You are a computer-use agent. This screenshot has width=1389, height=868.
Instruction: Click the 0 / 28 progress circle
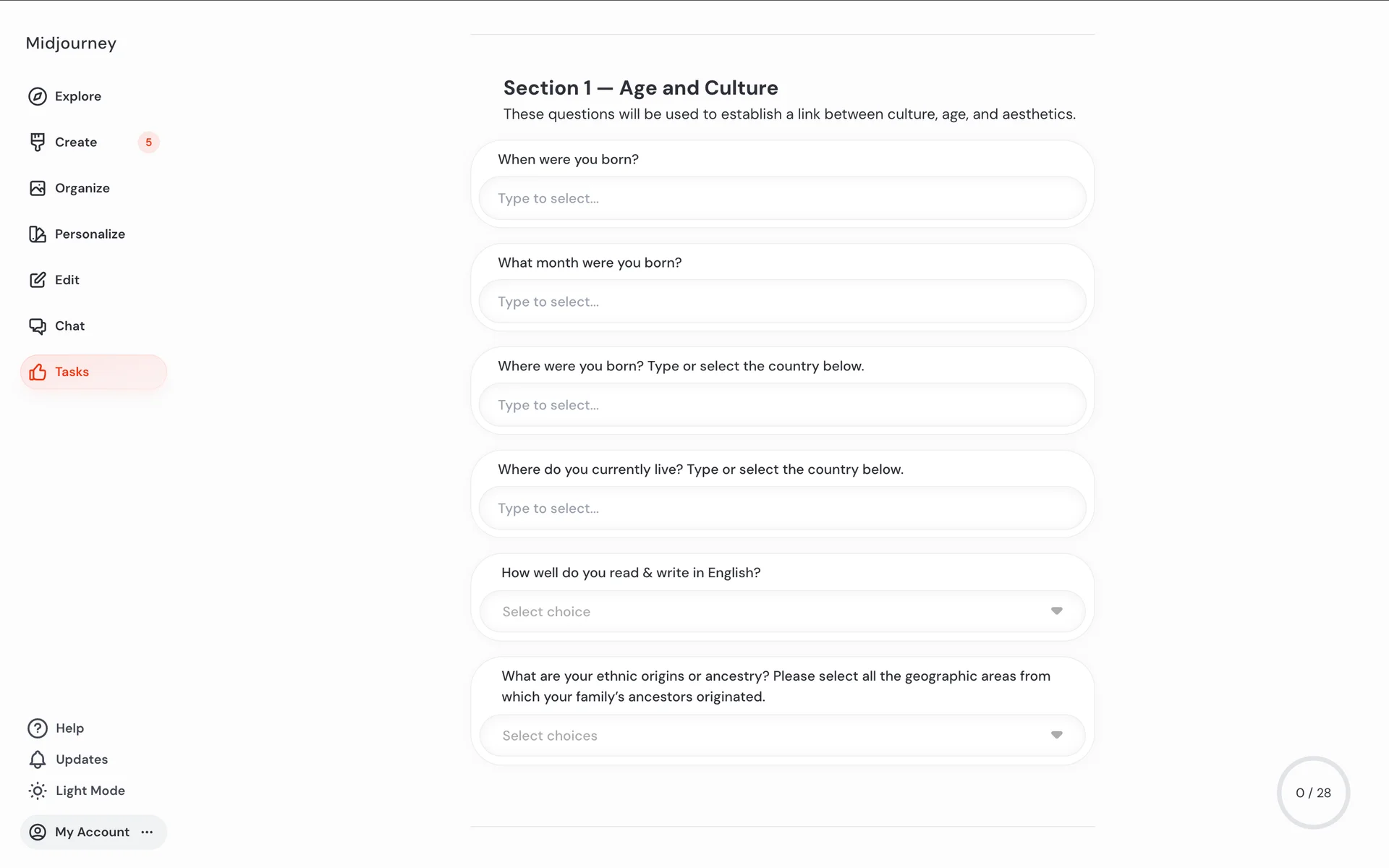pyautogui.click(x=1313, y=793)
